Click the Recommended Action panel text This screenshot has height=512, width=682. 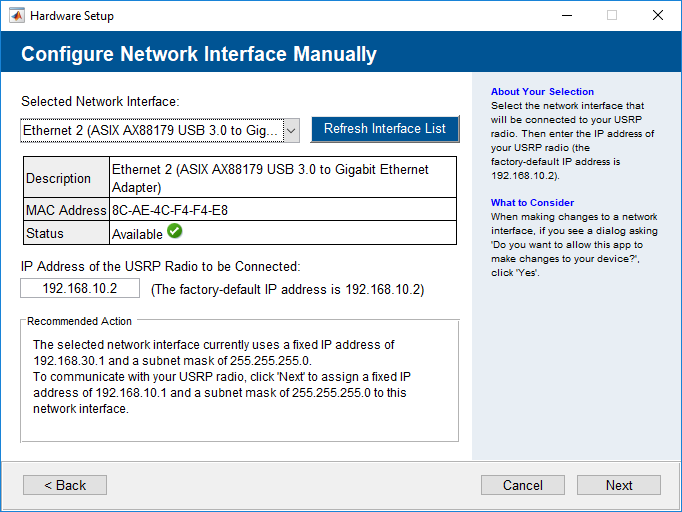pyautogui.click(x=220, y=377)
